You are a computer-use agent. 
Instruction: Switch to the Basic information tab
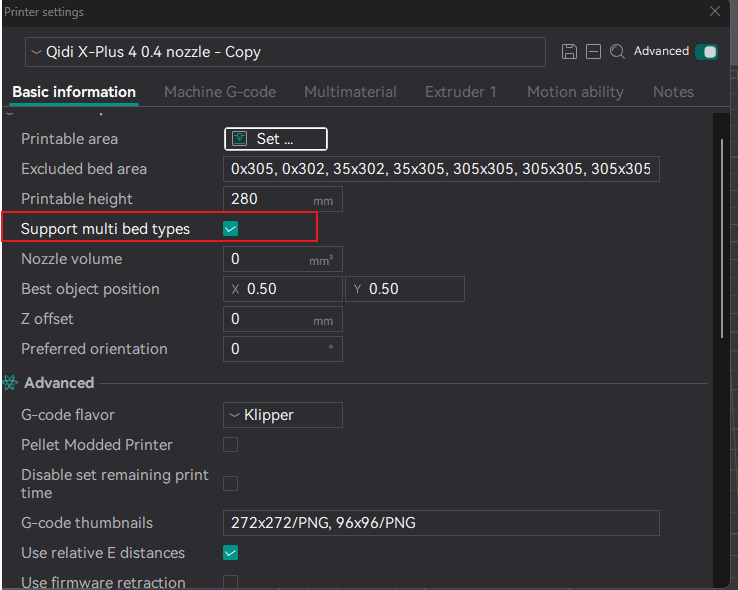pyautogui.click(x=74, y=92)
